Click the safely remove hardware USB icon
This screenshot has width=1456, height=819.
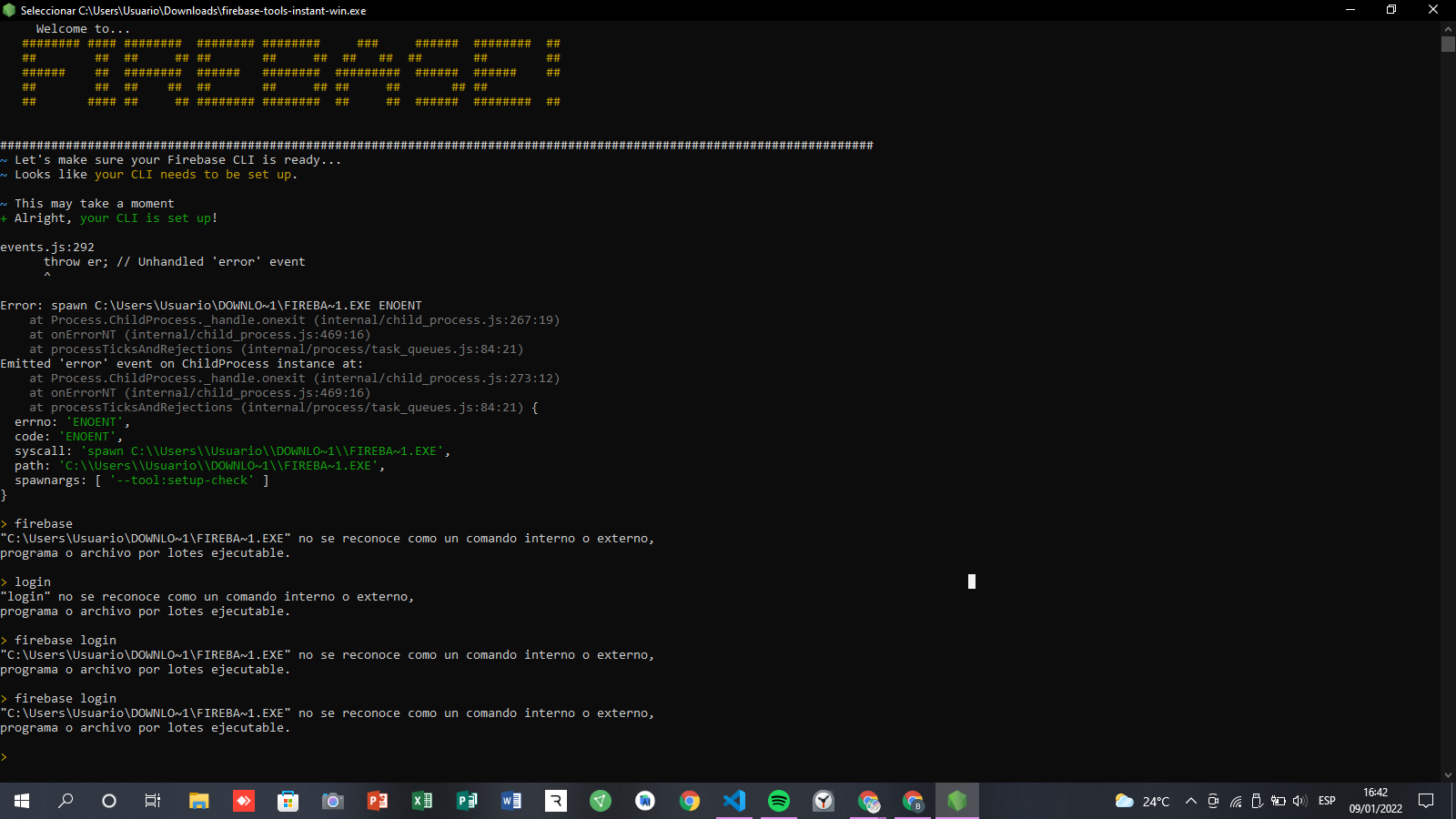[x=1257, y=801]
